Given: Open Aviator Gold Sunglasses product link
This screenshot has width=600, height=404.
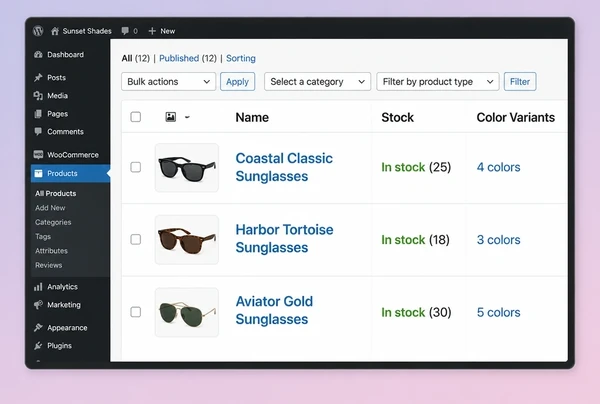Looking at the screenshot, I should point(274,310).
